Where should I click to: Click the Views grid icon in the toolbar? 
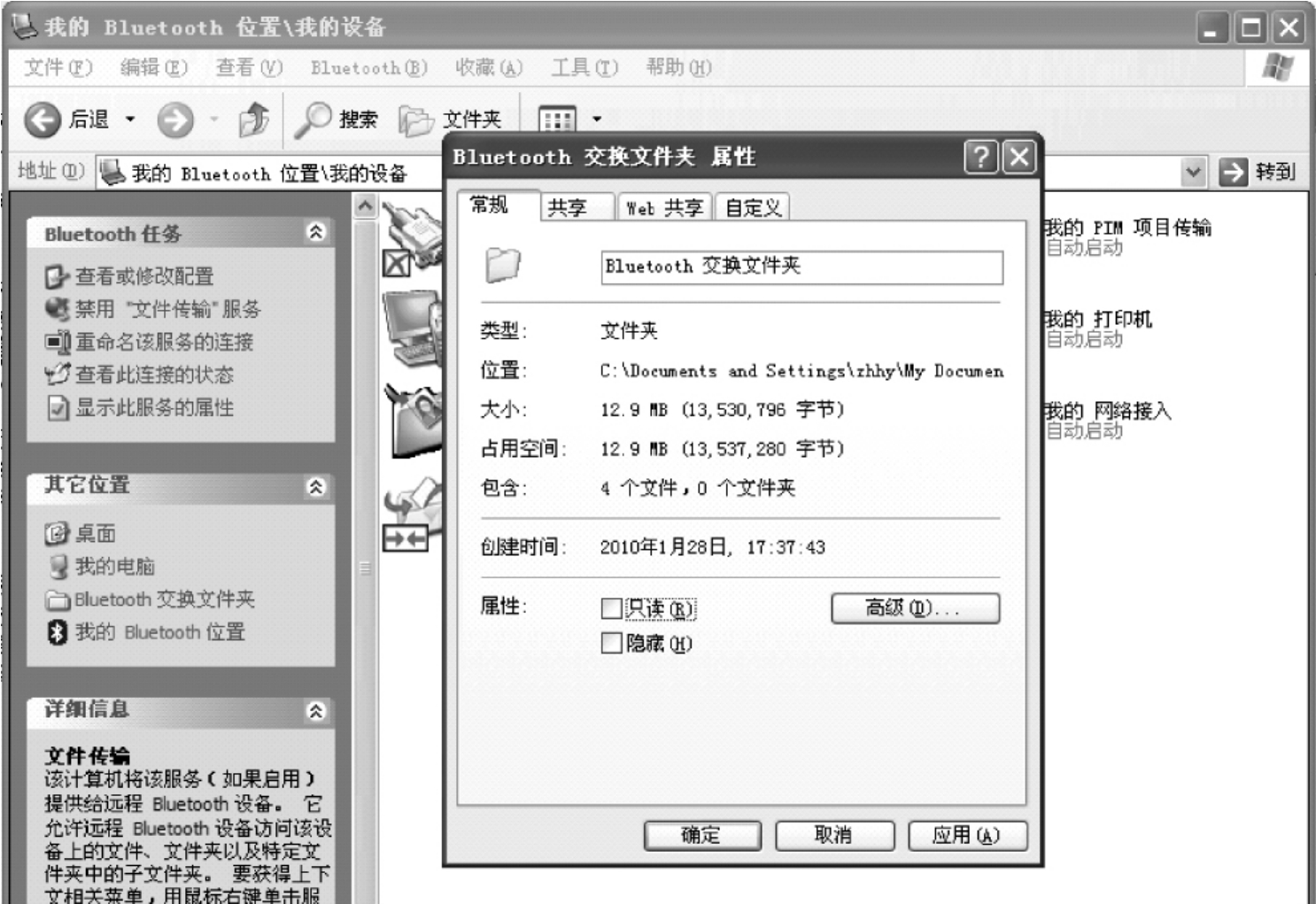[x=557, y=120]
